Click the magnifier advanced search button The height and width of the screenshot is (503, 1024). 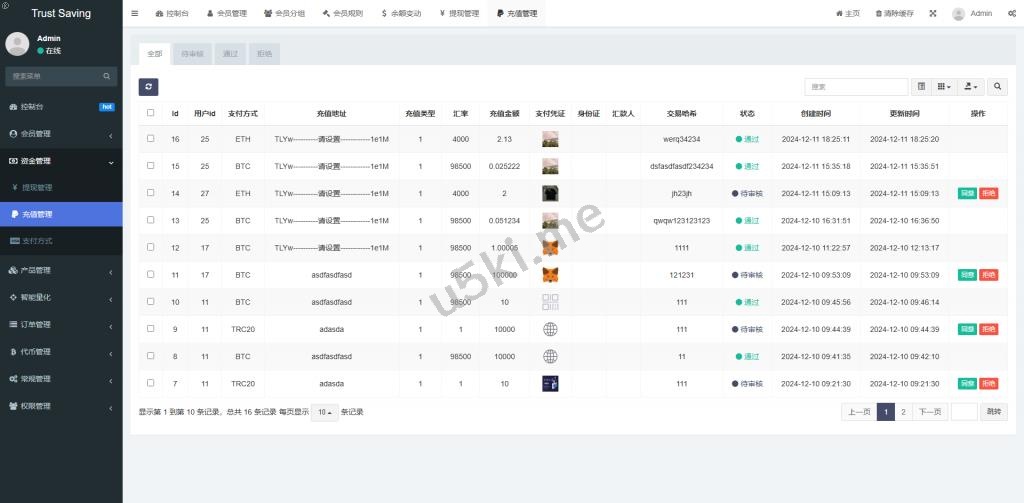(x=997, y=87)
